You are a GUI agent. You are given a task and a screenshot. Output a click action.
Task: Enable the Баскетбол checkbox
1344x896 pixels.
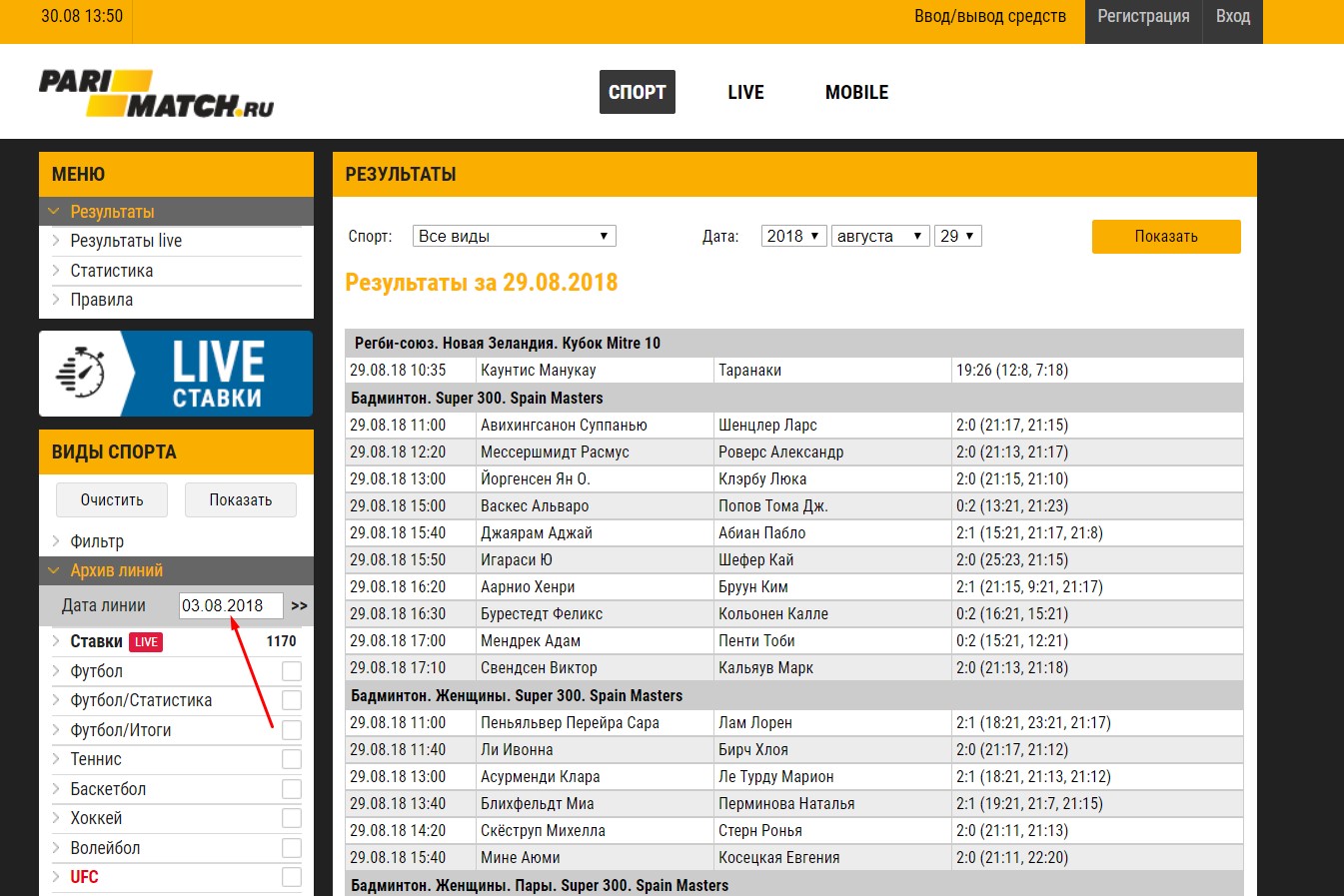(292, 789)
